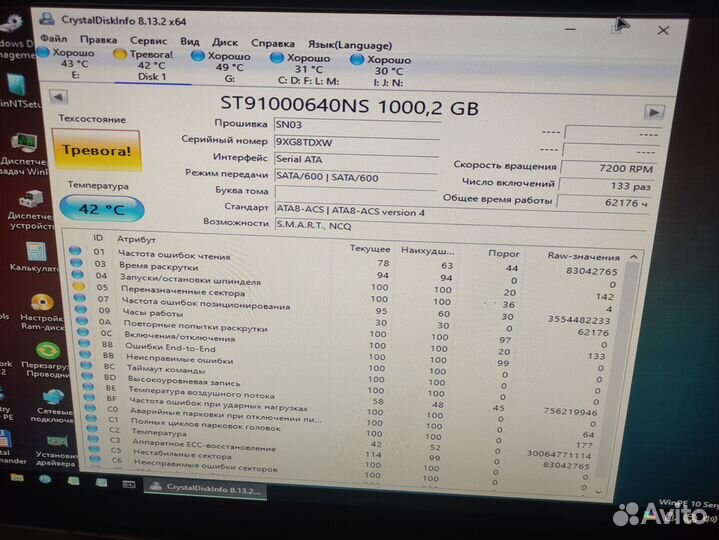The image size is (719, 540).
Task: Click the Порог column header
Action: point(503,253)
